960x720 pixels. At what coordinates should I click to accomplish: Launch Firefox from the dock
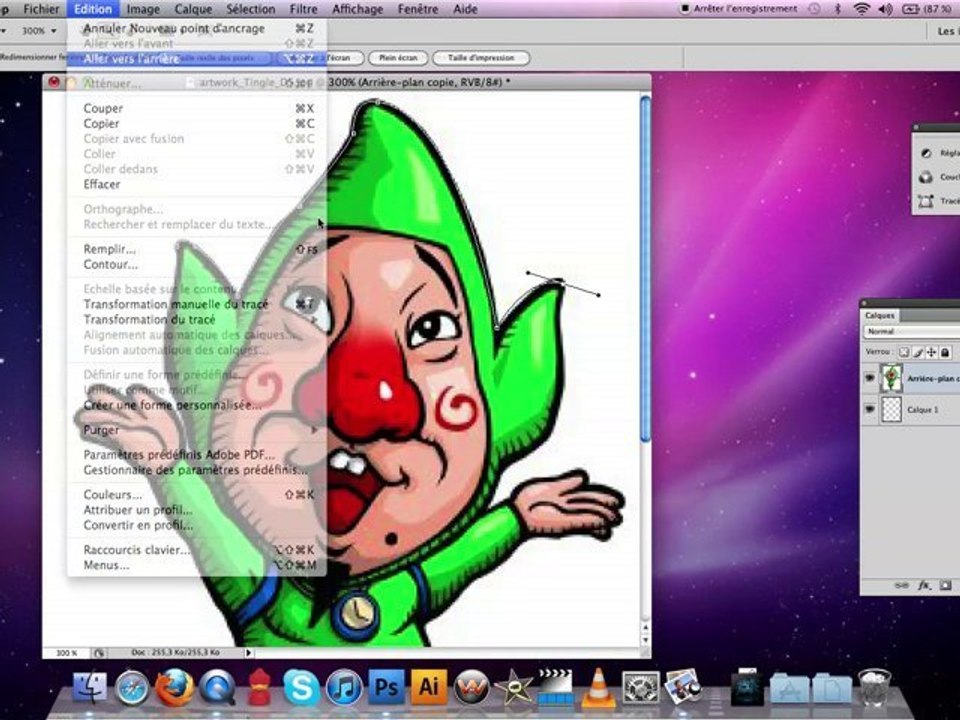[174, 687]
